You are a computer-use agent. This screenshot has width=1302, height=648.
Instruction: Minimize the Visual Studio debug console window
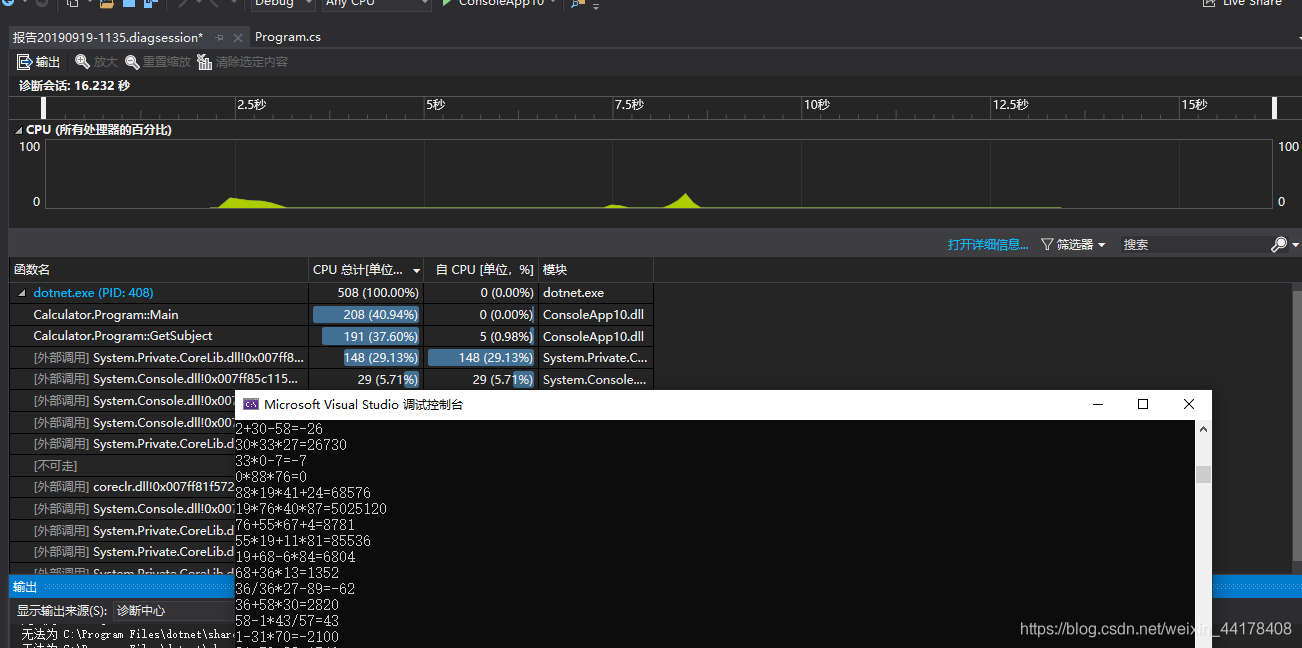coord(1098,405)
